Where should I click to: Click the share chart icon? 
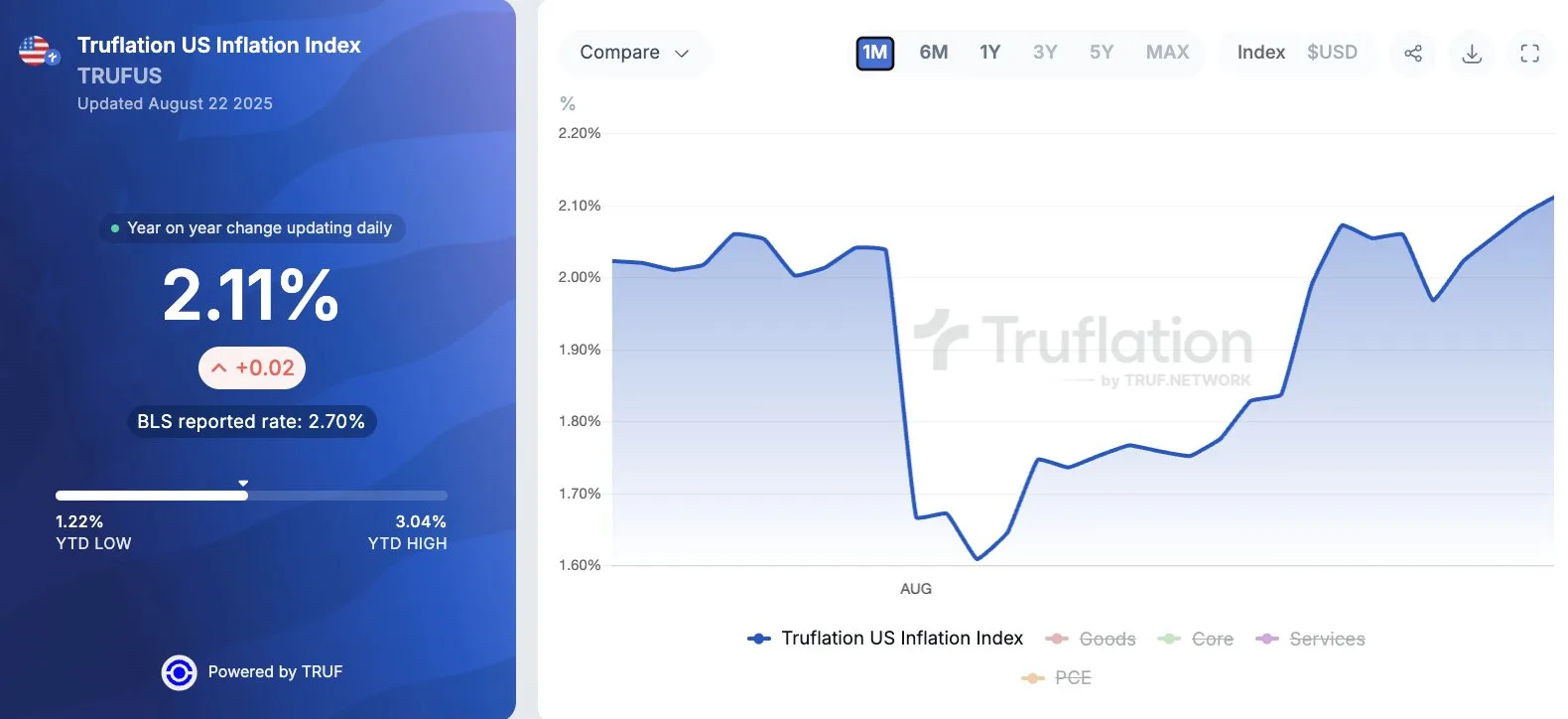[x=1413, y=53]
